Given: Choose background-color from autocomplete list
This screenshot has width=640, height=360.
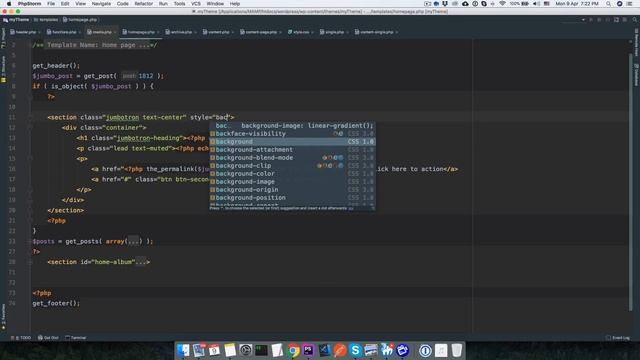Looking at the screenshot, I should [292, 173].
